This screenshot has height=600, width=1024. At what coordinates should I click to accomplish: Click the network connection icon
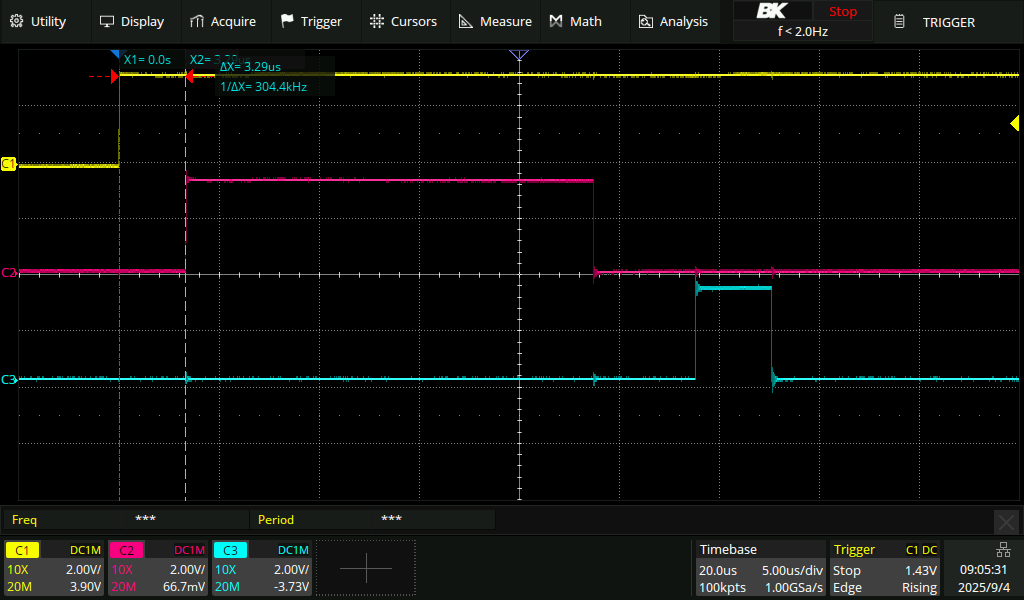pyautogui.click(x=1002, y=550)
